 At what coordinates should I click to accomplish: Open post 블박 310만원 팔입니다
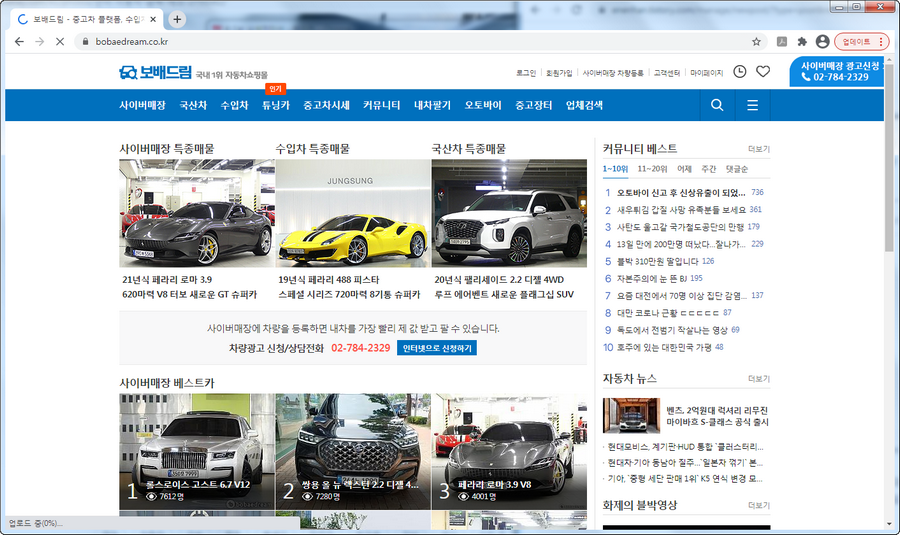(657, 261)
